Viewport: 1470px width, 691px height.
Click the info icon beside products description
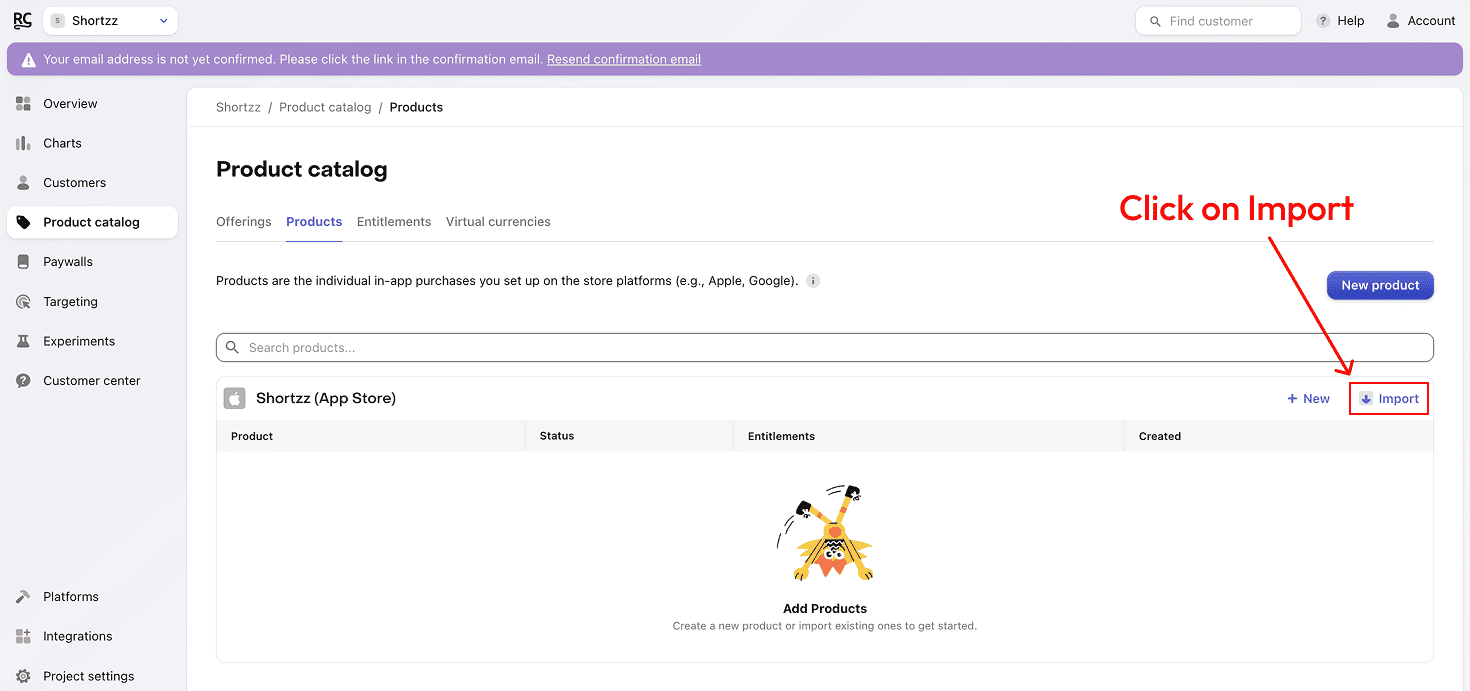pyautogui.click(x=813, y=281)
